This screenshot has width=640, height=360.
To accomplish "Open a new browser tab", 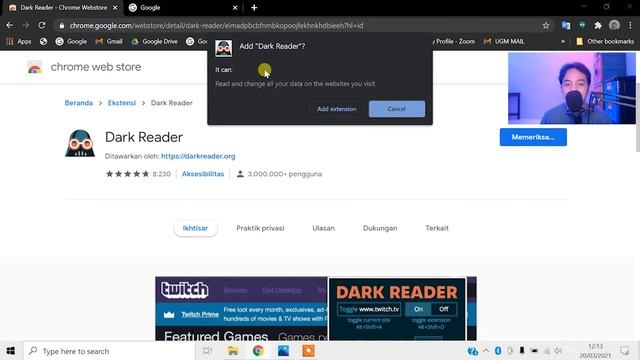I will pyautogui.click(x=254, y=8).
